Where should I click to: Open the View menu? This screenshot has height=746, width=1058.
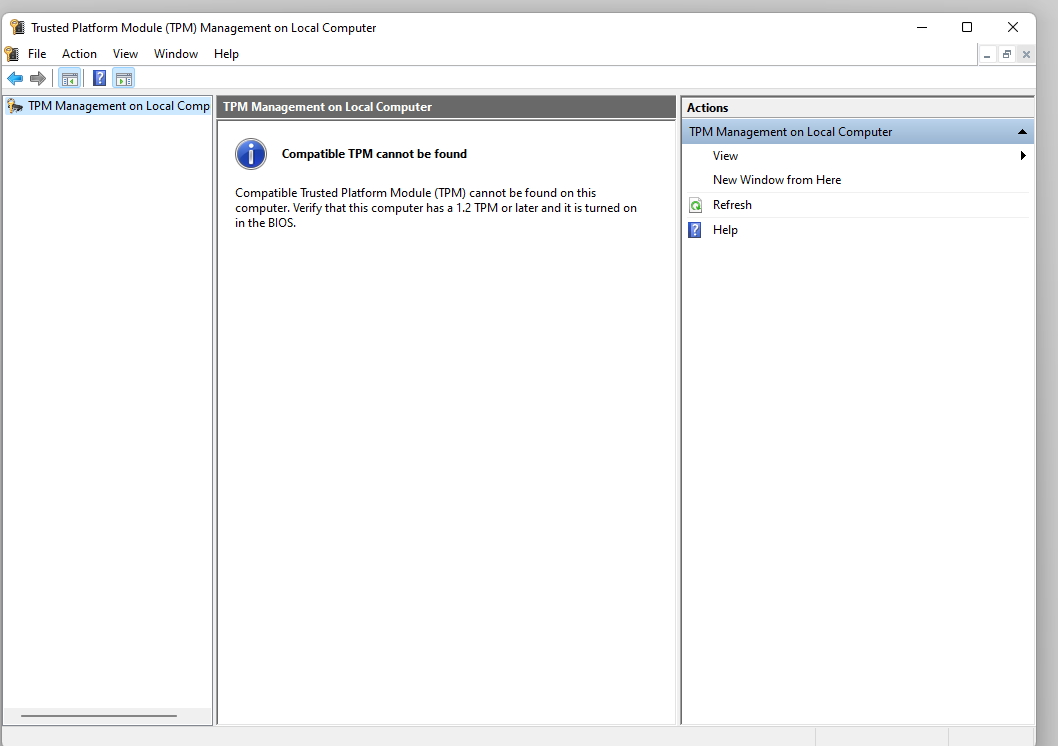coord(125,53)
